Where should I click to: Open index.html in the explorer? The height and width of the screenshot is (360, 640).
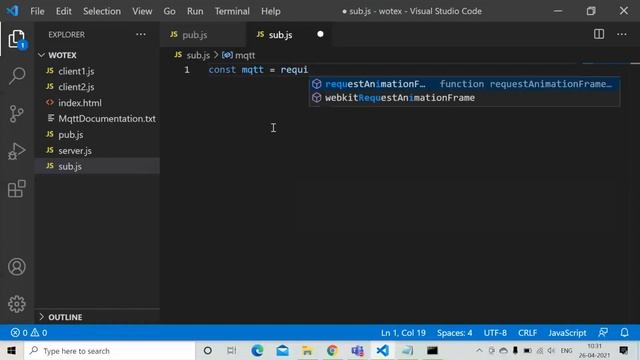tap(97, 103)
